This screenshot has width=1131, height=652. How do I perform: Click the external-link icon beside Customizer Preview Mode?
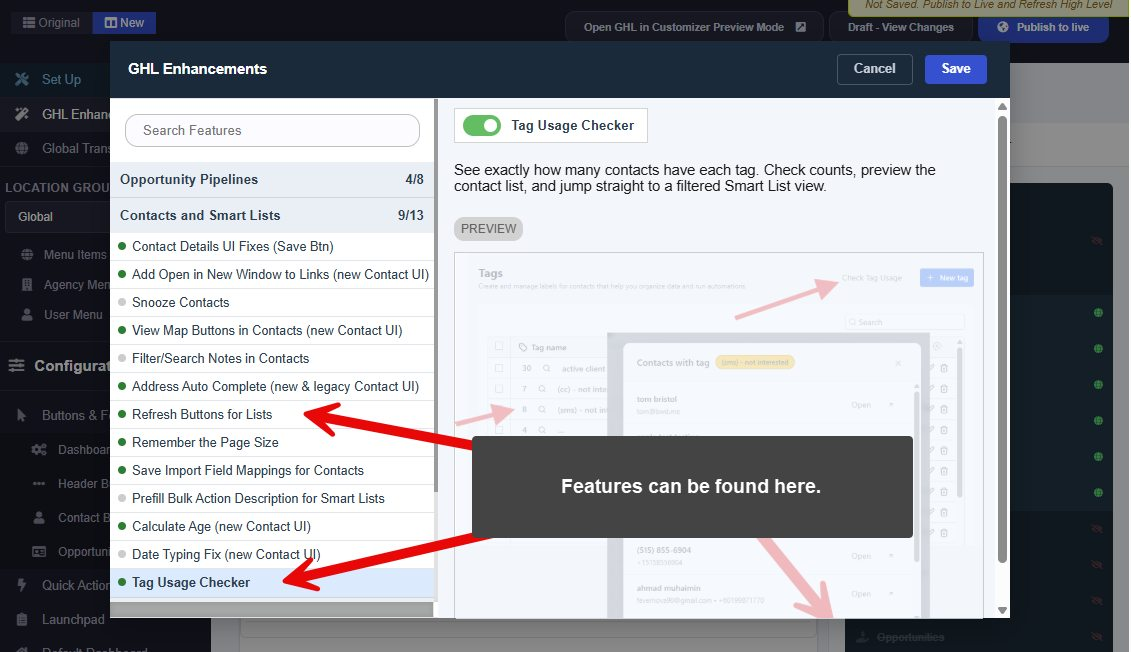pos(801,27)
